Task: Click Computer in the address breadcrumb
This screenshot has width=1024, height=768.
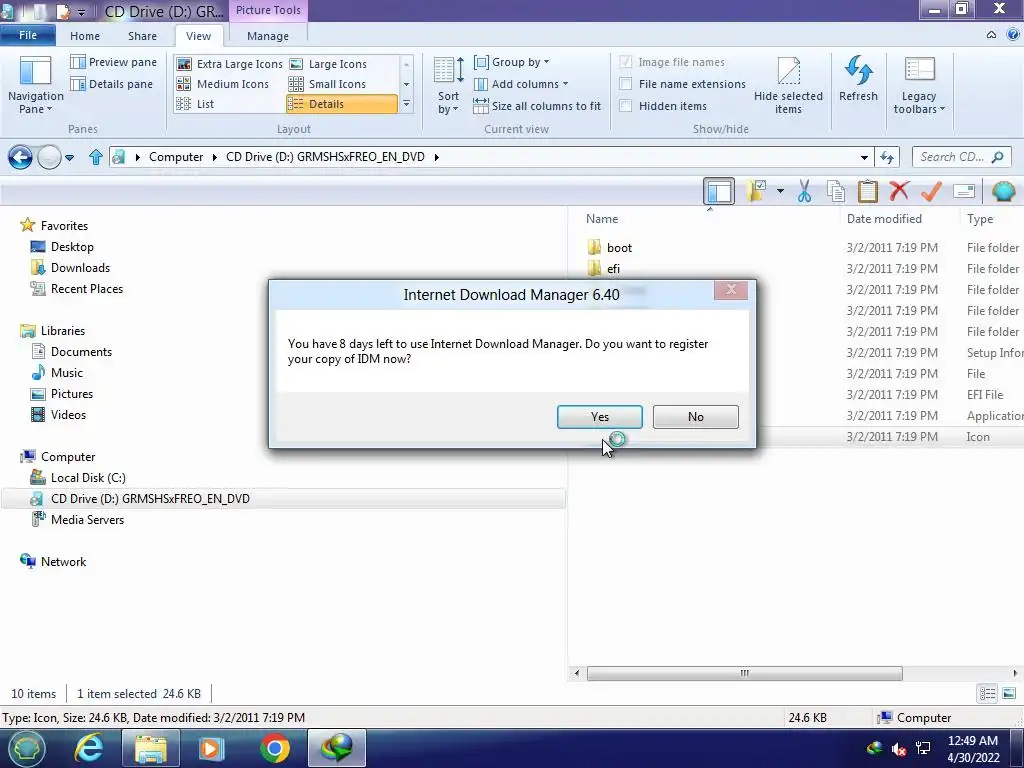Action: (176, 157)
